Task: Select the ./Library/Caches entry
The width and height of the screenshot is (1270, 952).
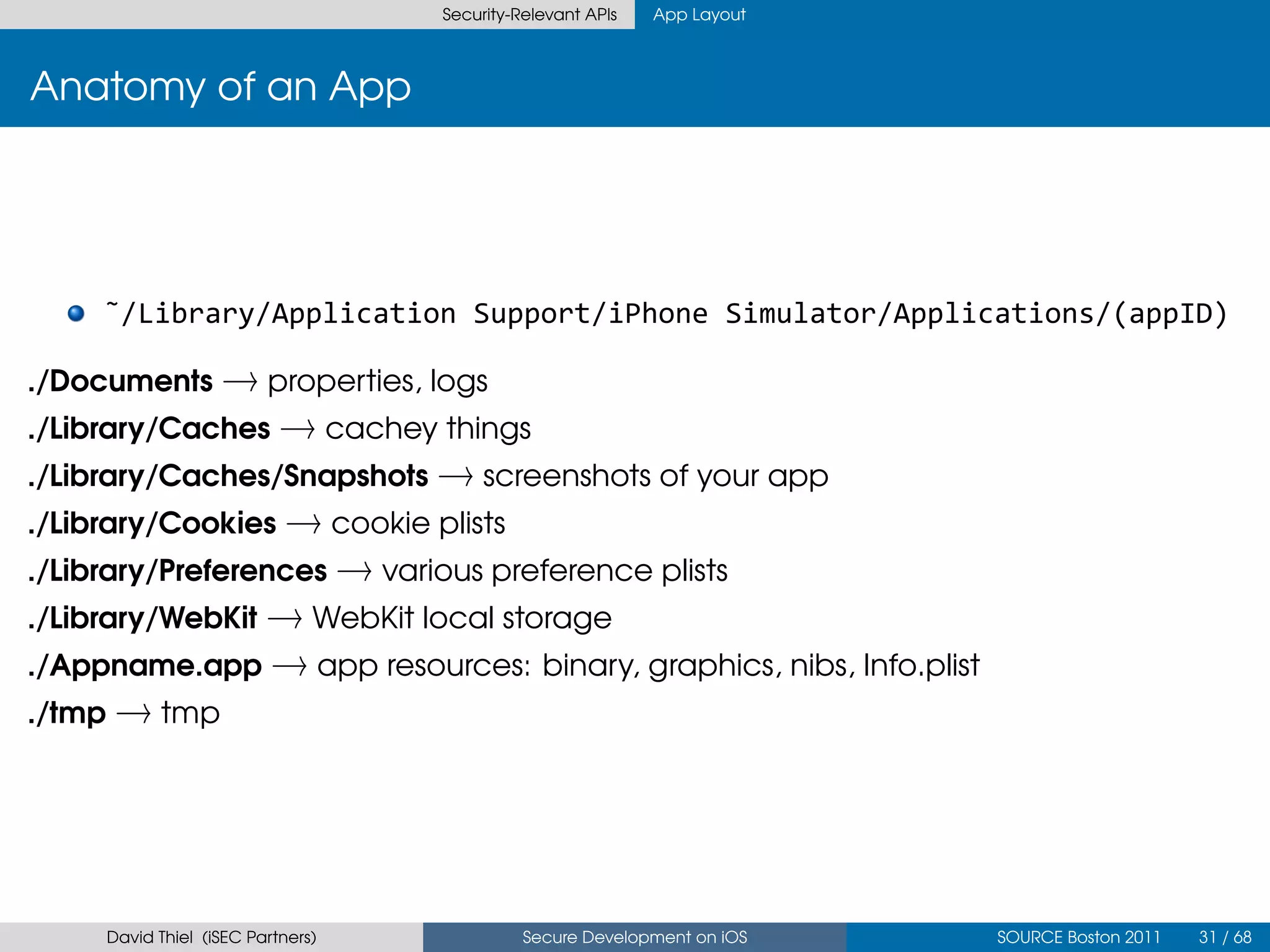Action: [x=149, y=428]
